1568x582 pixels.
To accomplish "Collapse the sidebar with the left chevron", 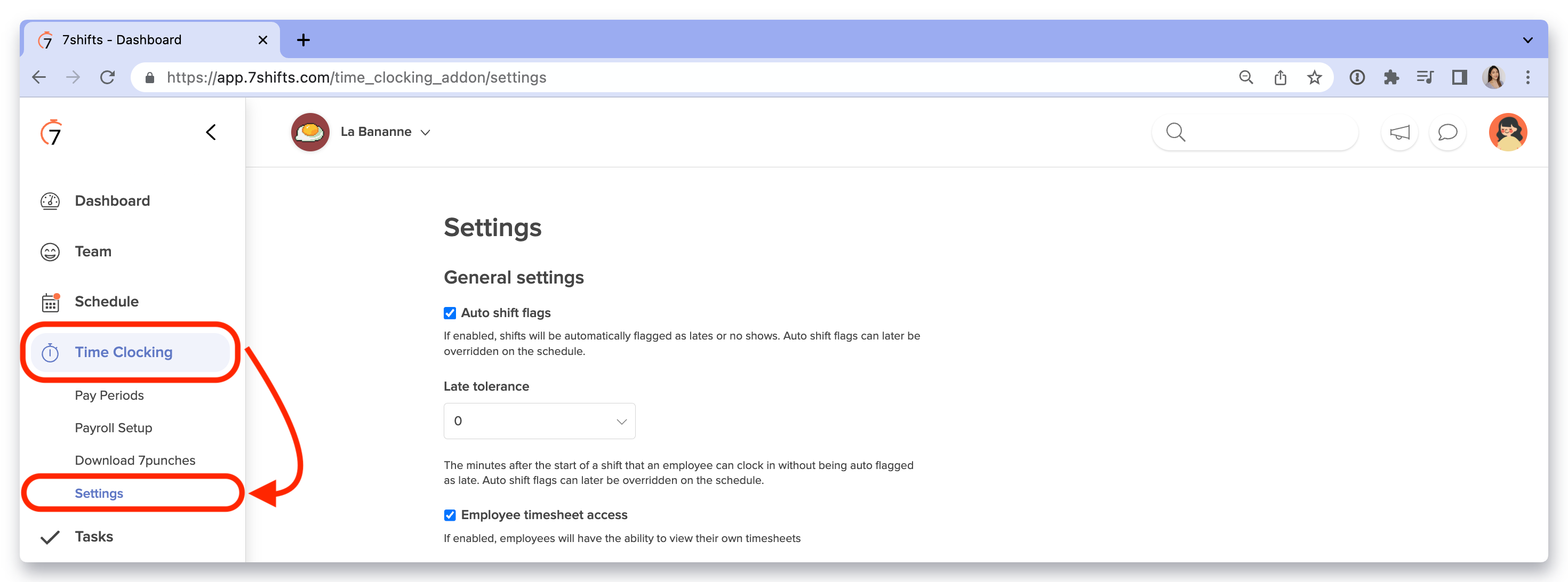I will (211, 132).
